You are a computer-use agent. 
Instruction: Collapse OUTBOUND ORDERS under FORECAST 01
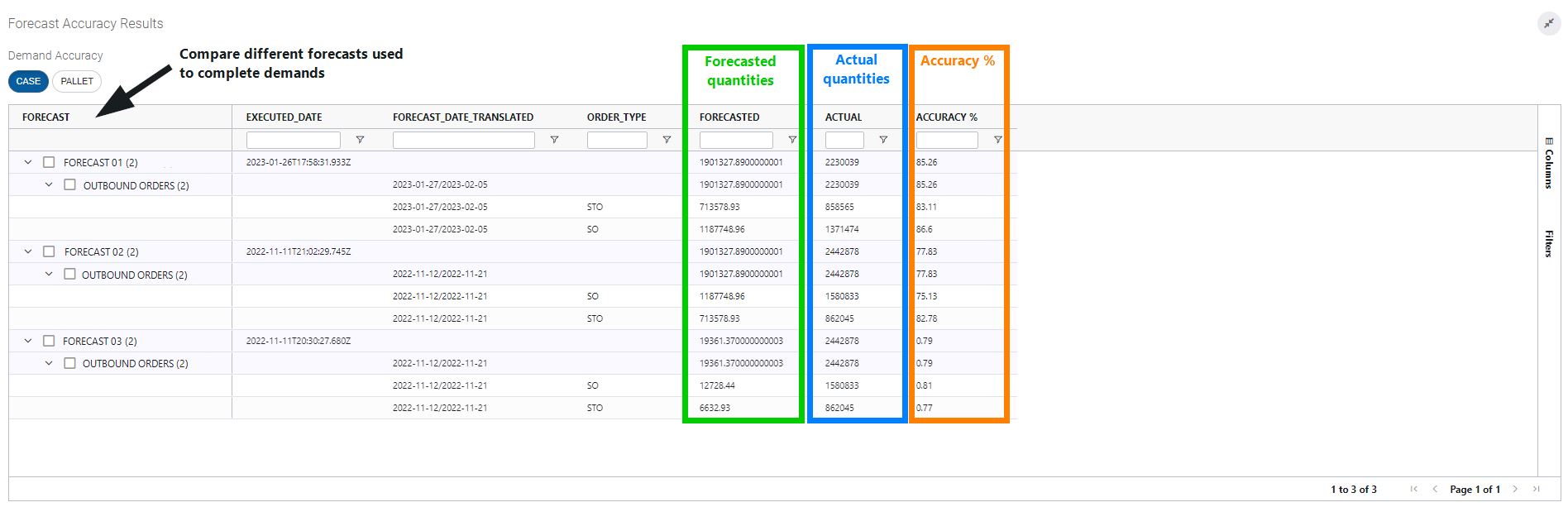tap(49, 184)
